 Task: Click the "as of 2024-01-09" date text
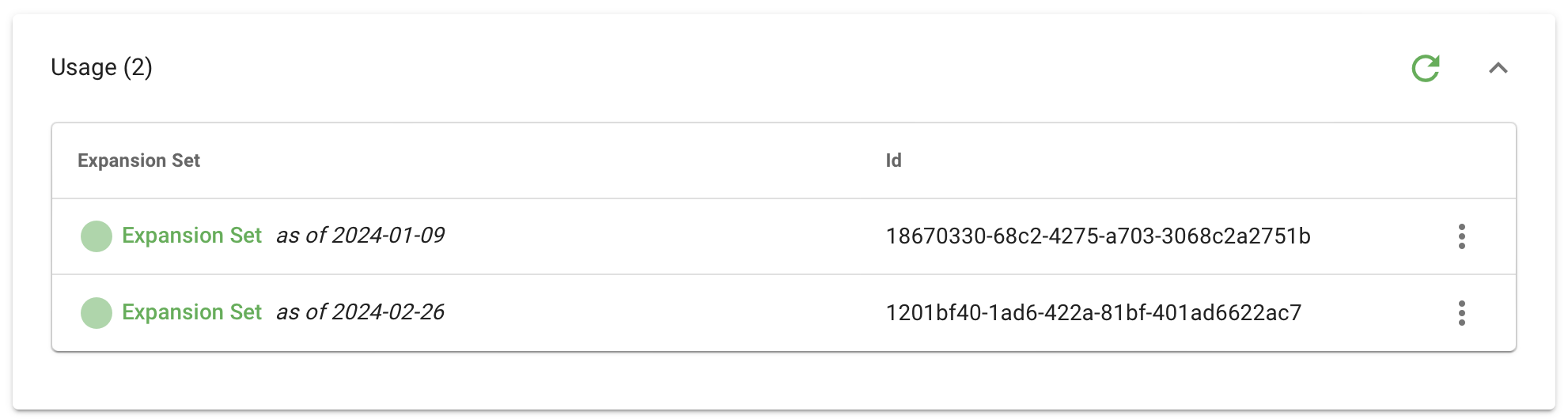point(360,236)
